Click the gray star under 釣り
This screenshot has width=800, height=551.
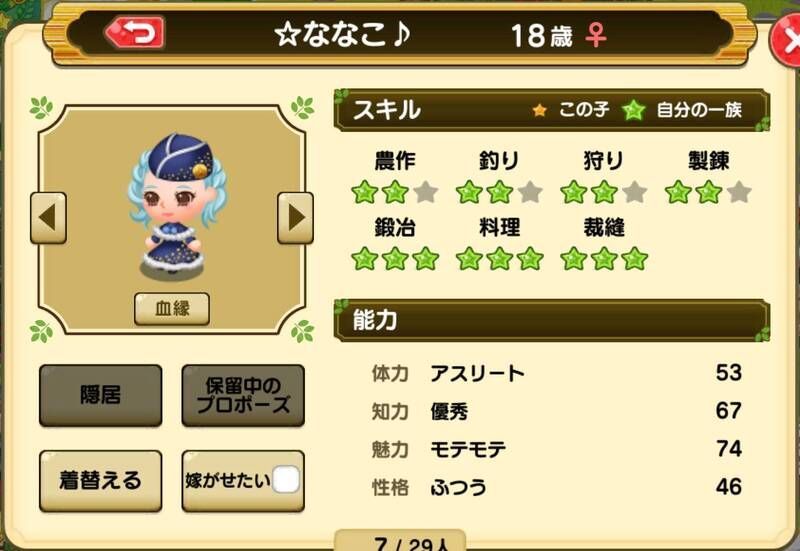tap(530, 192)
